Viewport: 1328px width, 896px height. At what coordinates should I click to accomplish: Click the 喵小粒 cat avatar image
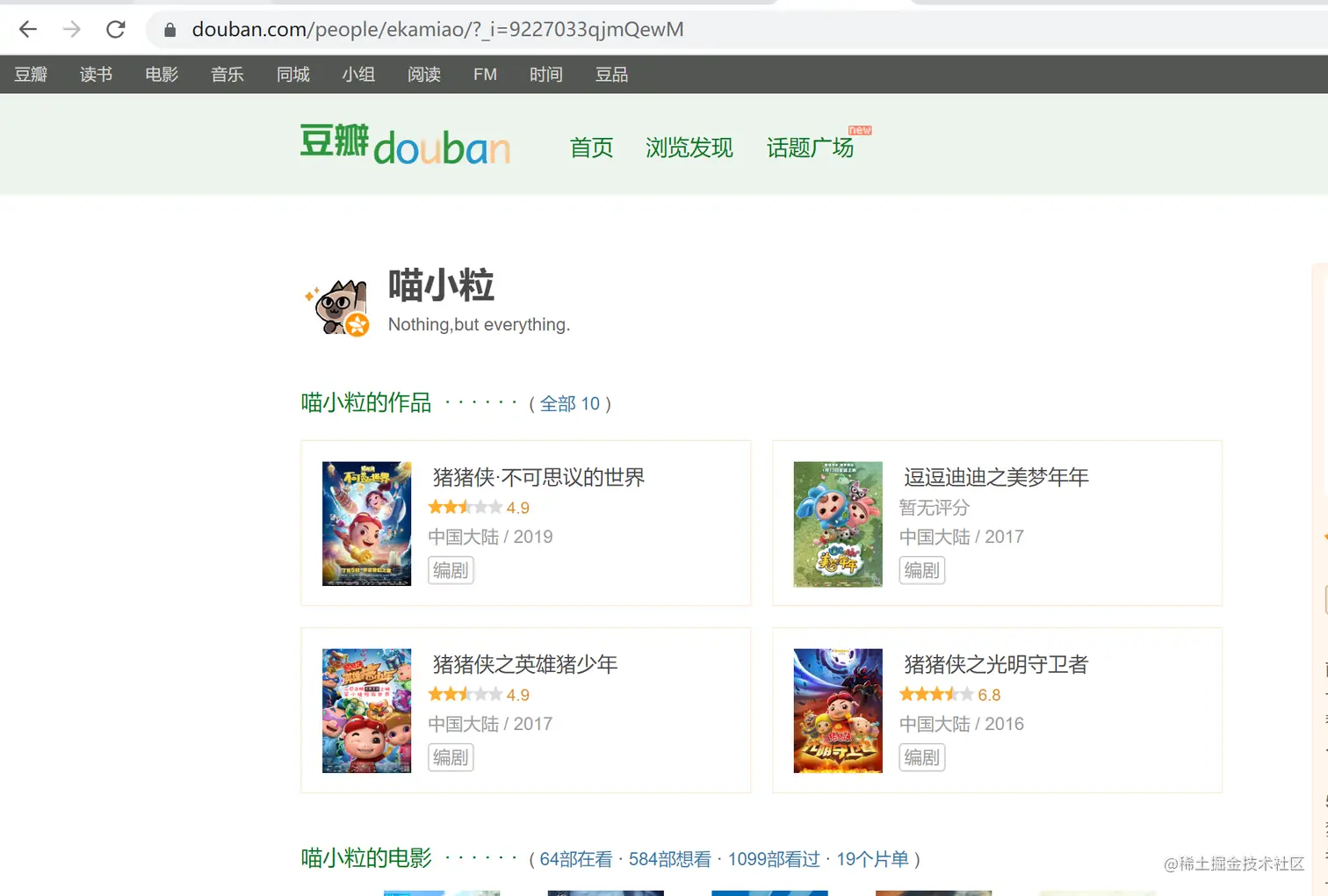(338, 307)
